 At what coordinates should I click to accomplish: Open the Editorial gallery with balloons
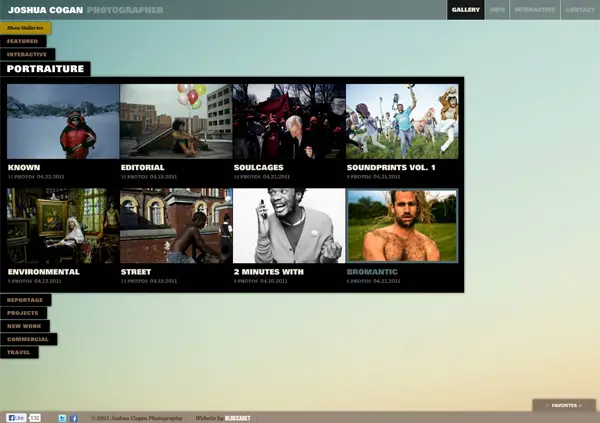pyautogui.click(x=176, y=121)
